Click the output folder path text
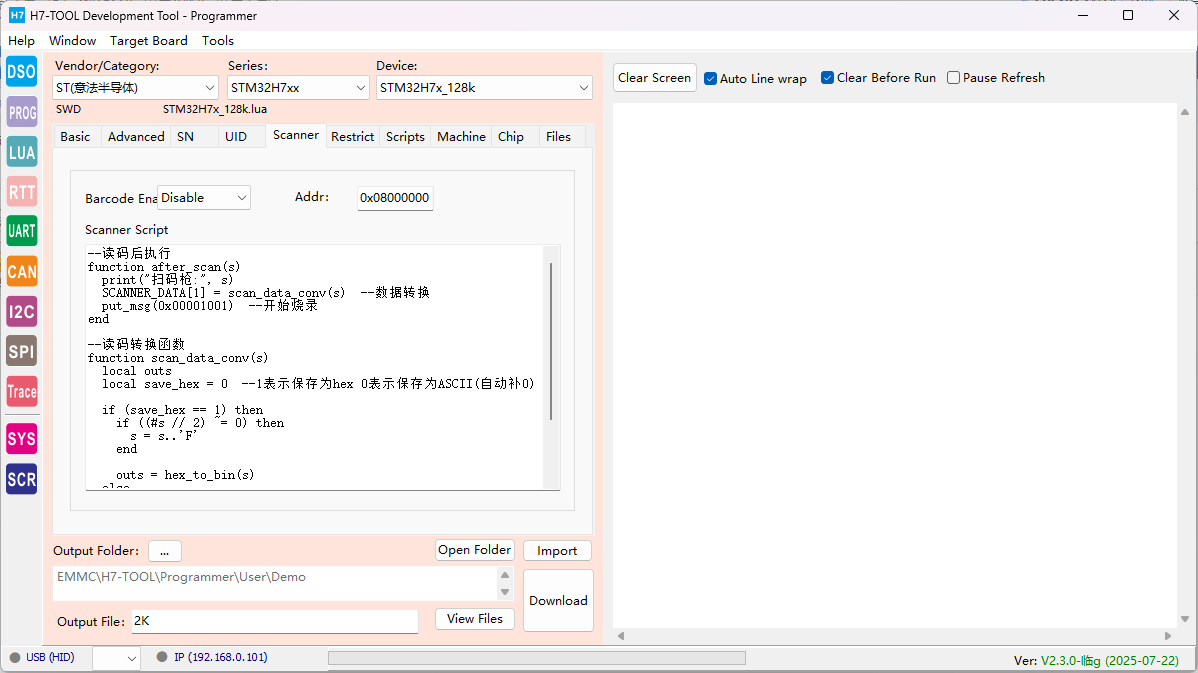This screenshot has height=673, width=1198. [x=181, y=577]
